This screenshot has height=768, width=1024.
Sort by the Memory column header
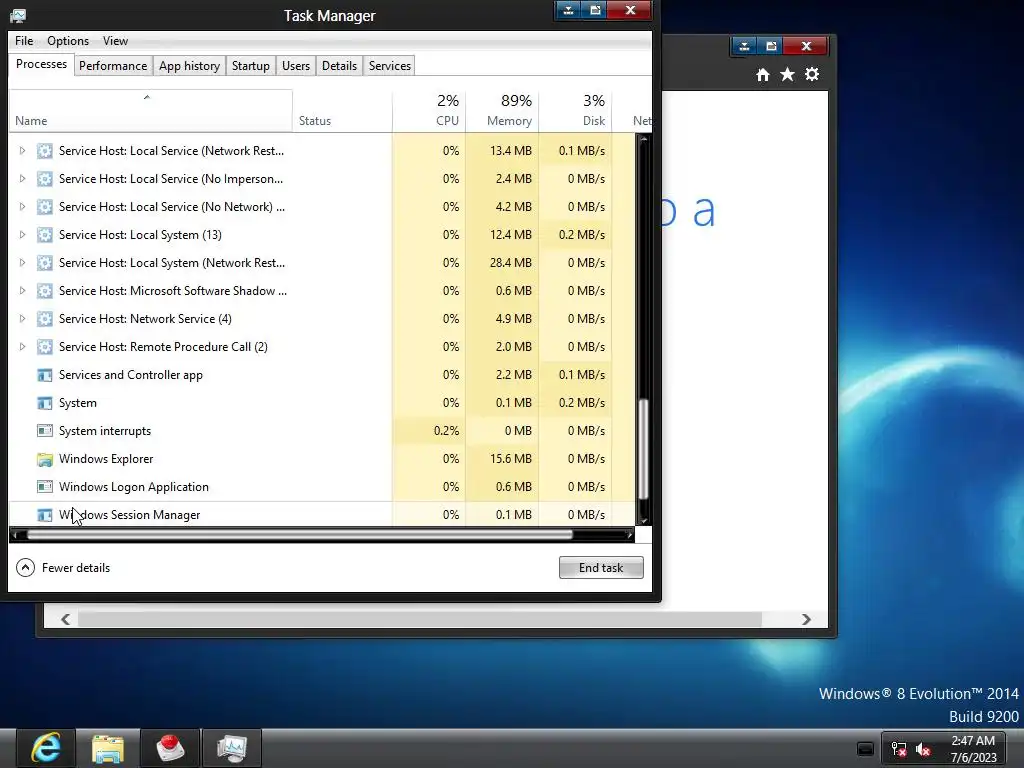[x=502, y=111]
